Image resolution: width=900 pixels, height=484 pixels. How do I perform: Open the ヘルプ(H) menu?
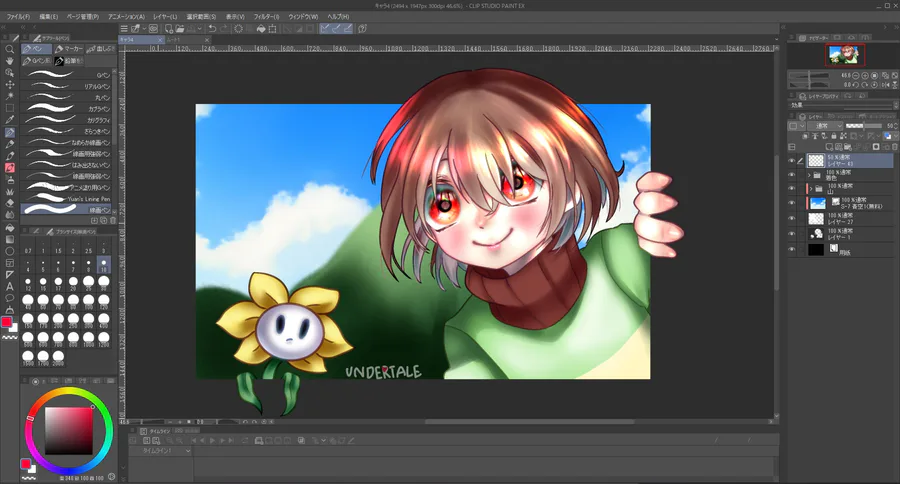point(338,17)
